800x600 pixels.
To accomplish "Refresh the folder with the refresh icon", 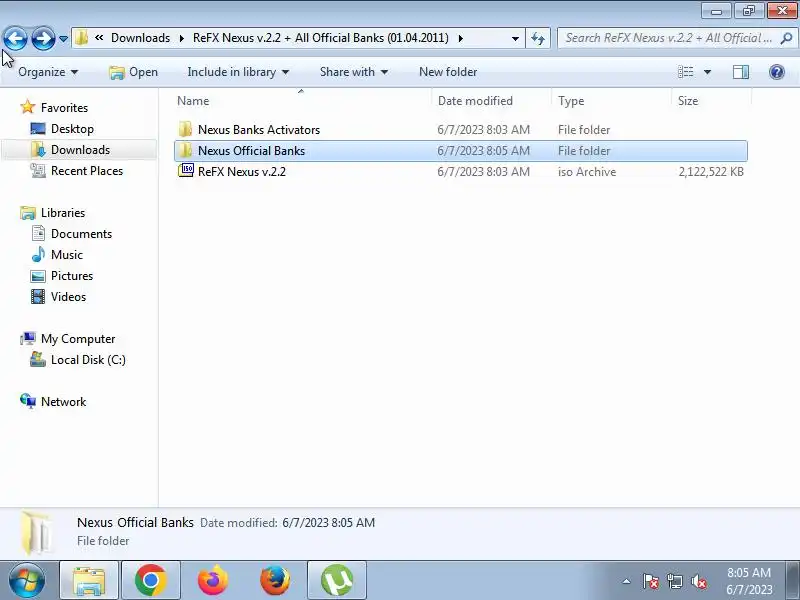I will 538,38.
